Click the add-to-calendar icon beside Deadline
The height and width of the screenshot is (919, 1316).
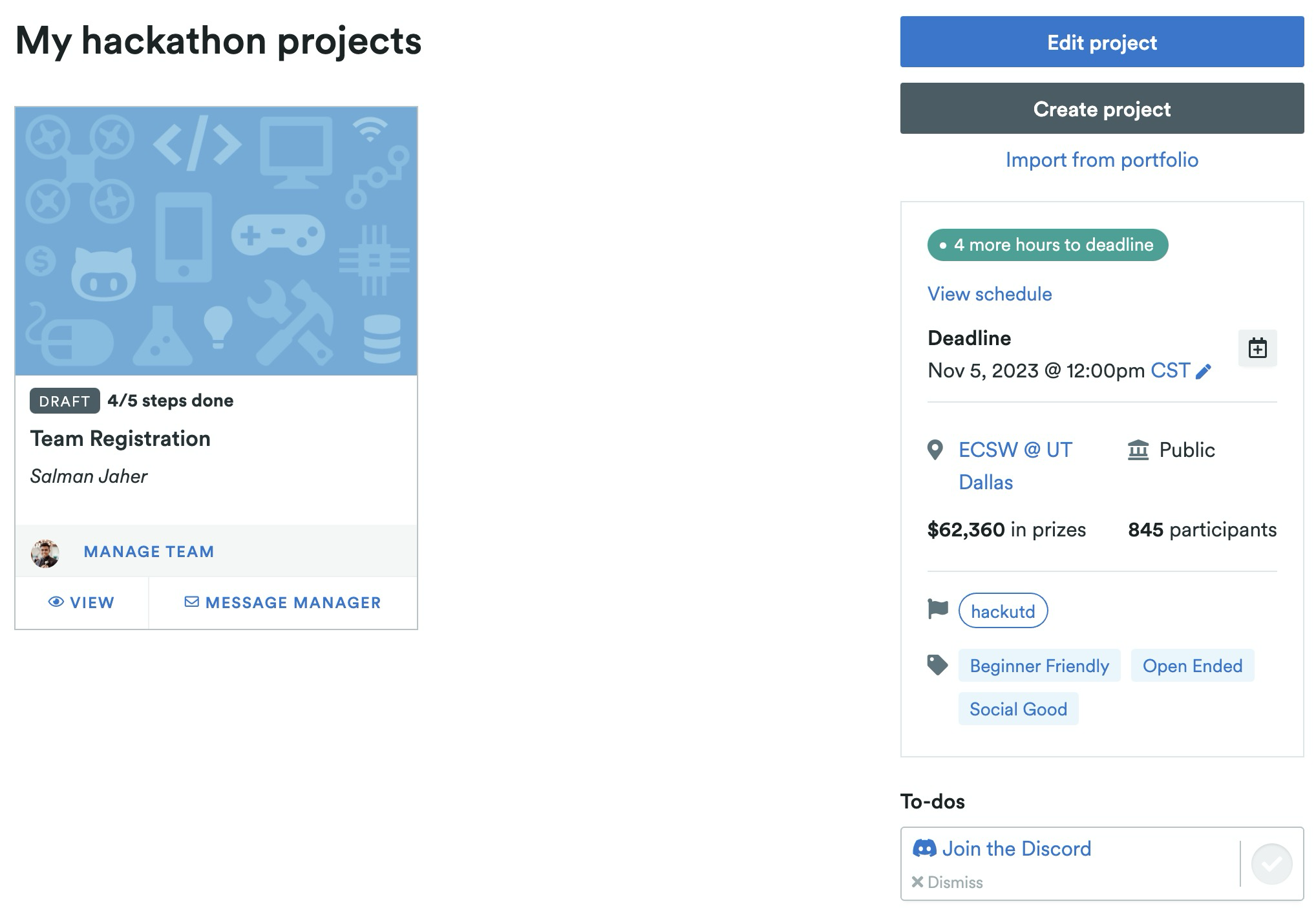coord(1257,348)
